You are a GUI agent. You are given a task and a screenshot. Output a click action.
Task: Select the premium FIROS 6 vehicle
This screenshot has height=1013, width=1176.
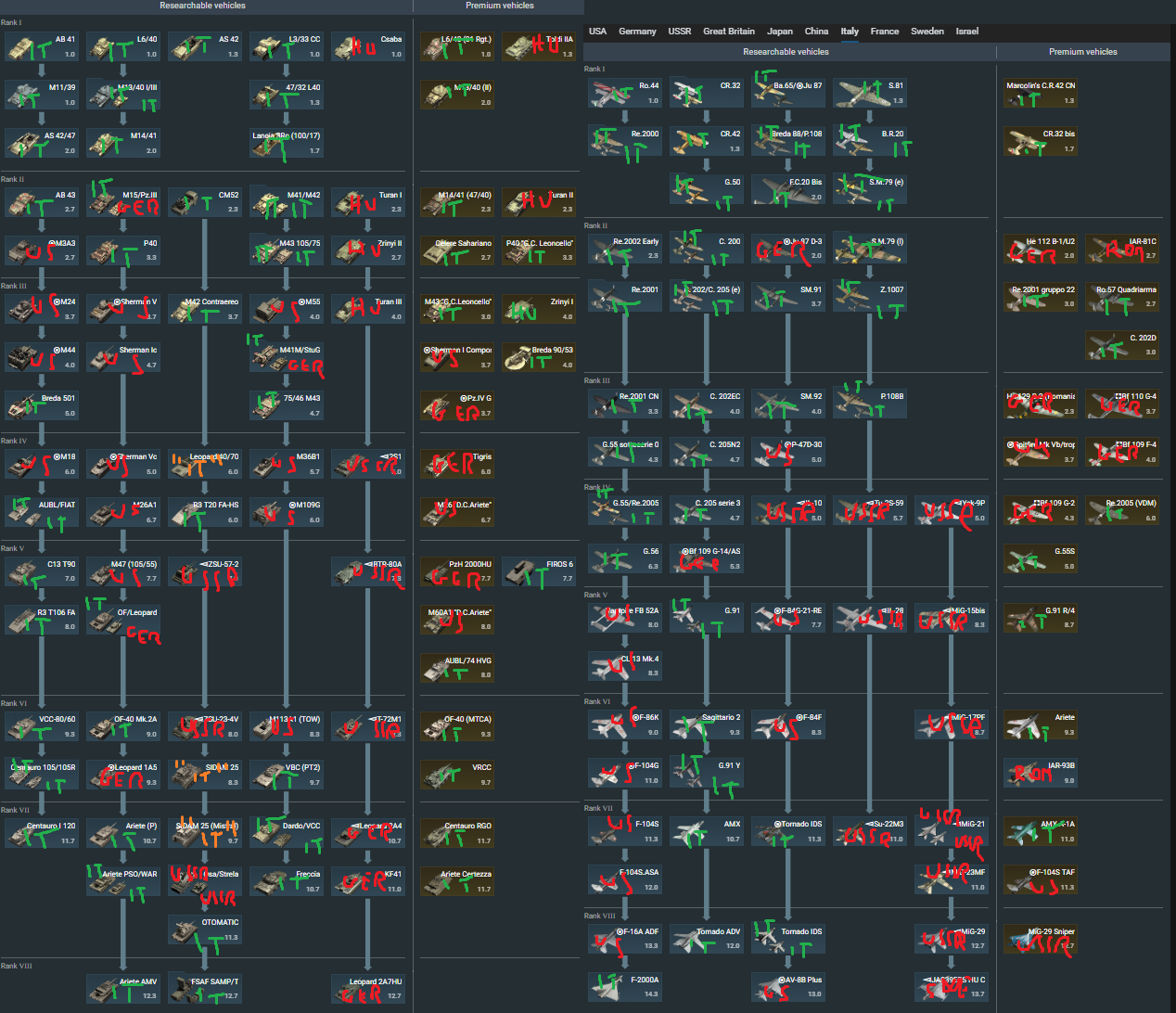[x=539, y=571]
